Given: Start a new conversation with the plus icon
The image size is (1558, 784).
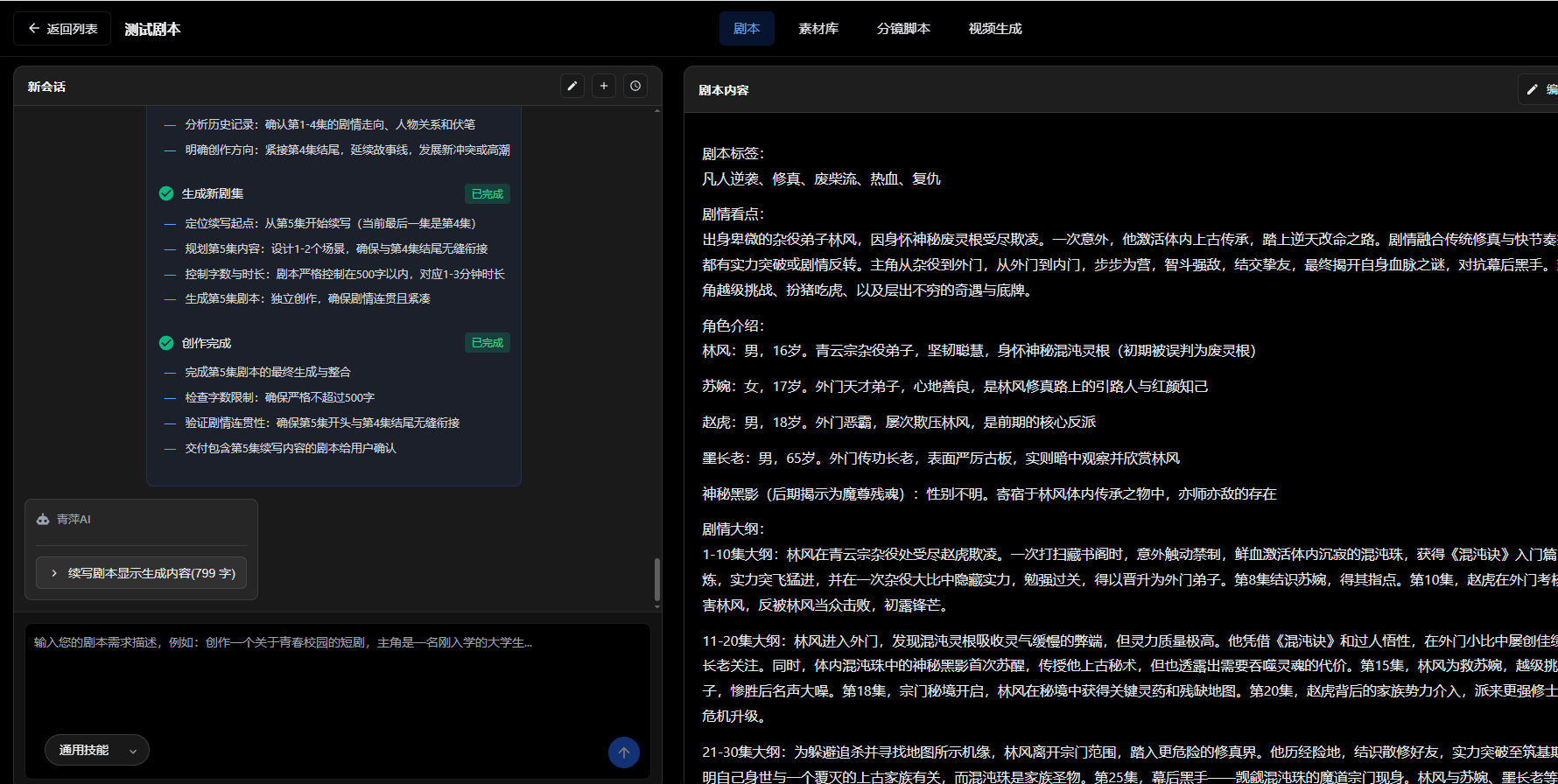Looking at the screenshot, I should [604, 86].
